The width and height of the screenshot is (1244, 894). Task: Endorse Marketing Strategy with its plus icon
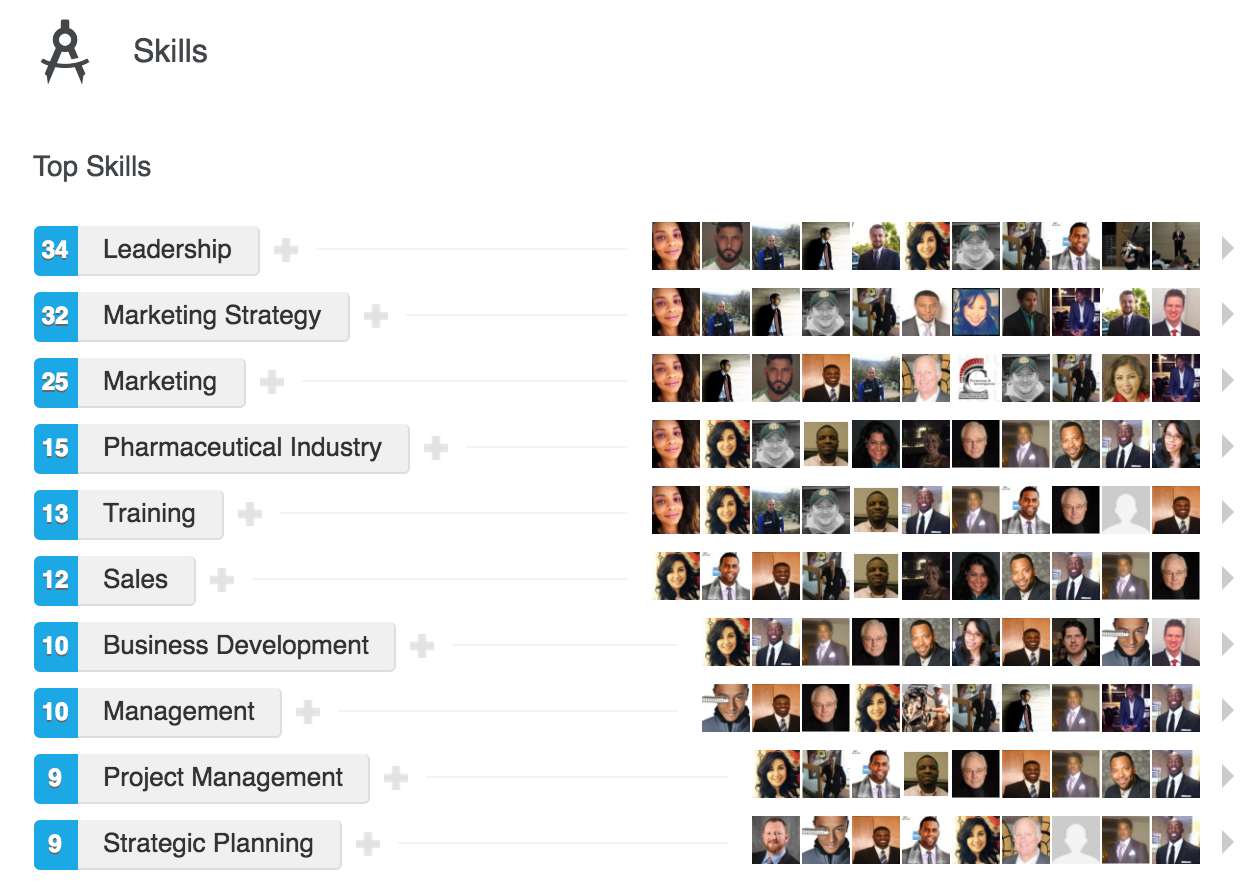click(x=376, y=316)
